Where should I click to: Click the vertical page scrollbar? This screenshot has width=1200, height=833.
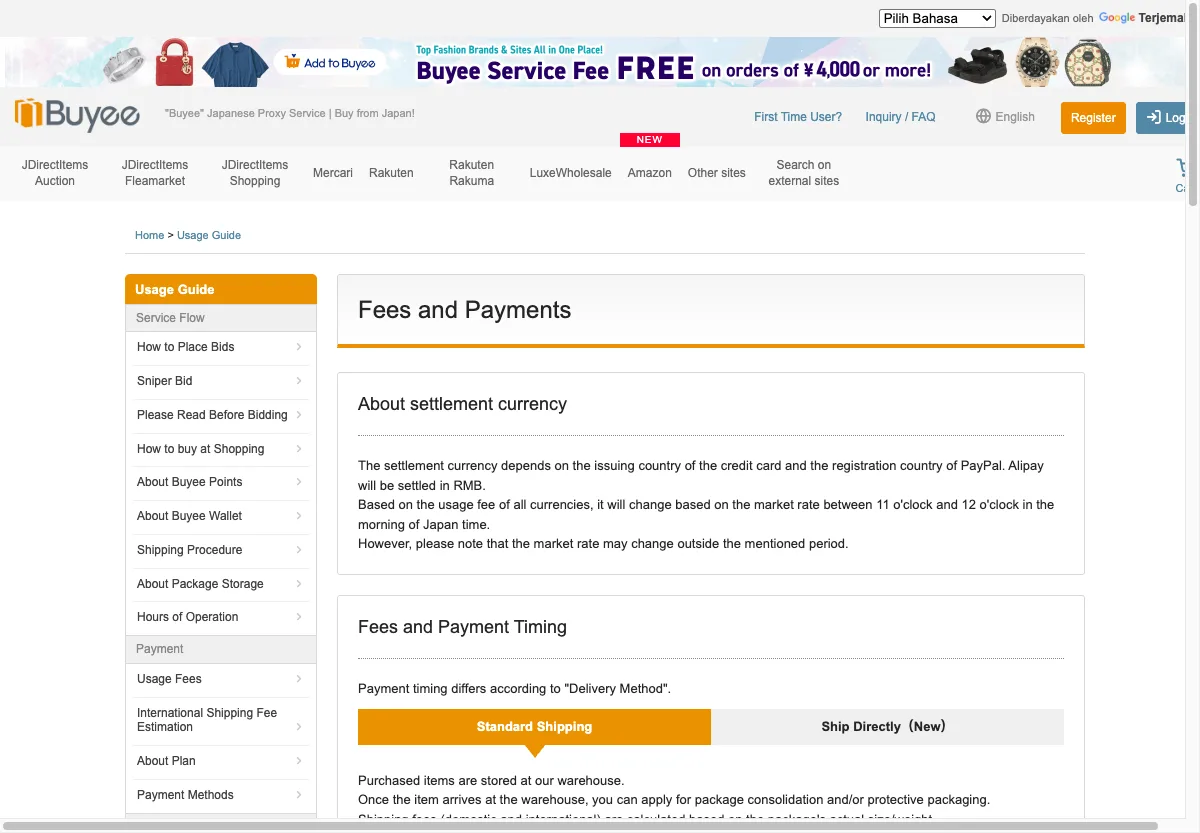1192,104
